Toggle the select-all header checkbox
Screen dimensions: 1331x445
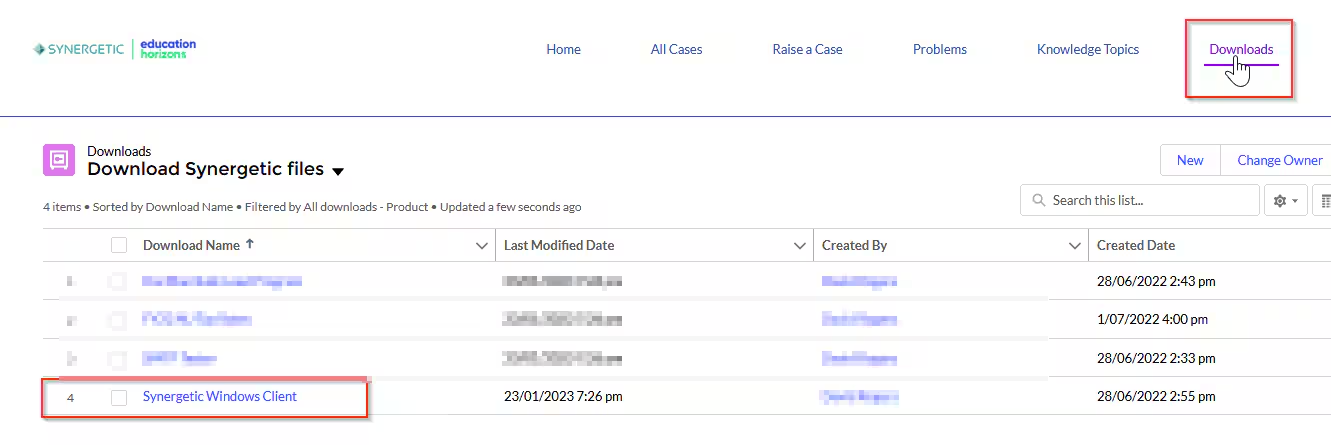pos(119,245)
